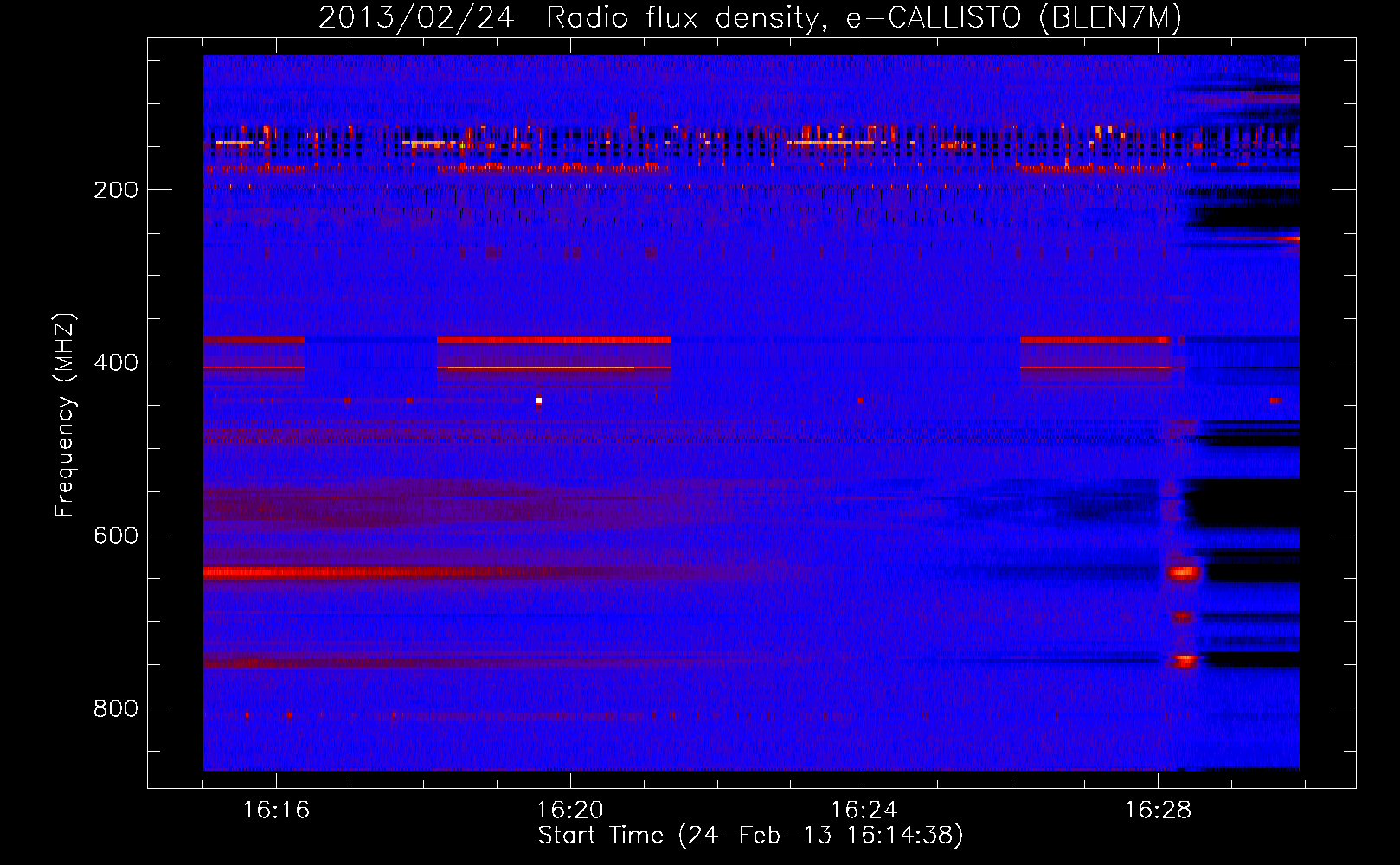Click the white spot near 450 MHz
The height and width of the screenshot is (865, 1400).
pyautogui.click(x=538, y=400)
